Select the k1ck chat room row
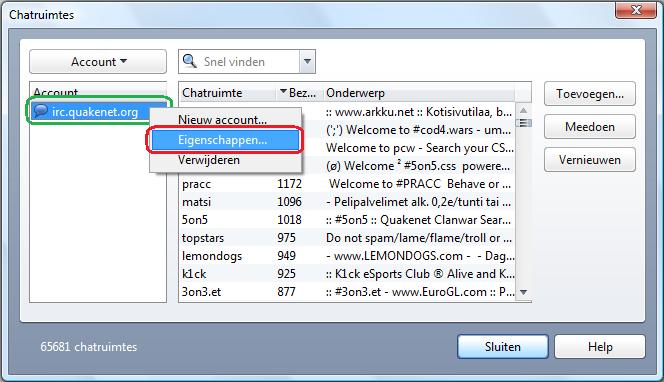Image resolution: width=664 pixels, height=382 pixels. click(347, 274)
